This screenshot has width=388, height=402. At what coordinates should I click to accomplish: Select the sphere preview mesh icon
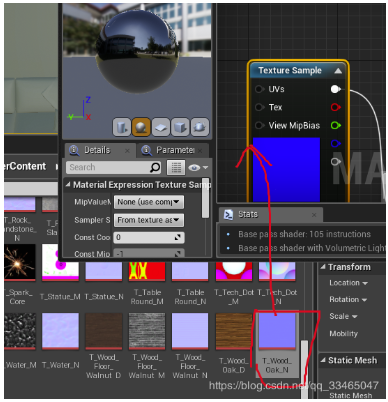(141, 127)
